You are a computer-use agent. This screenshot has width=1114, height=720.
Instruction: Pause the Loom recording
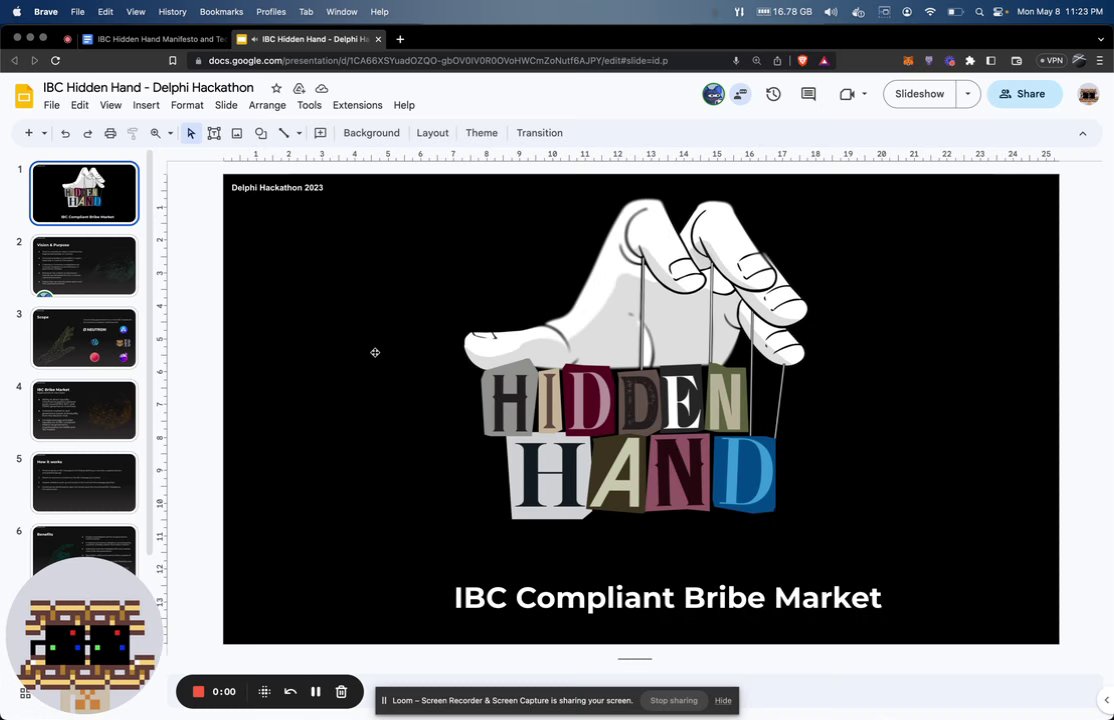315,692
